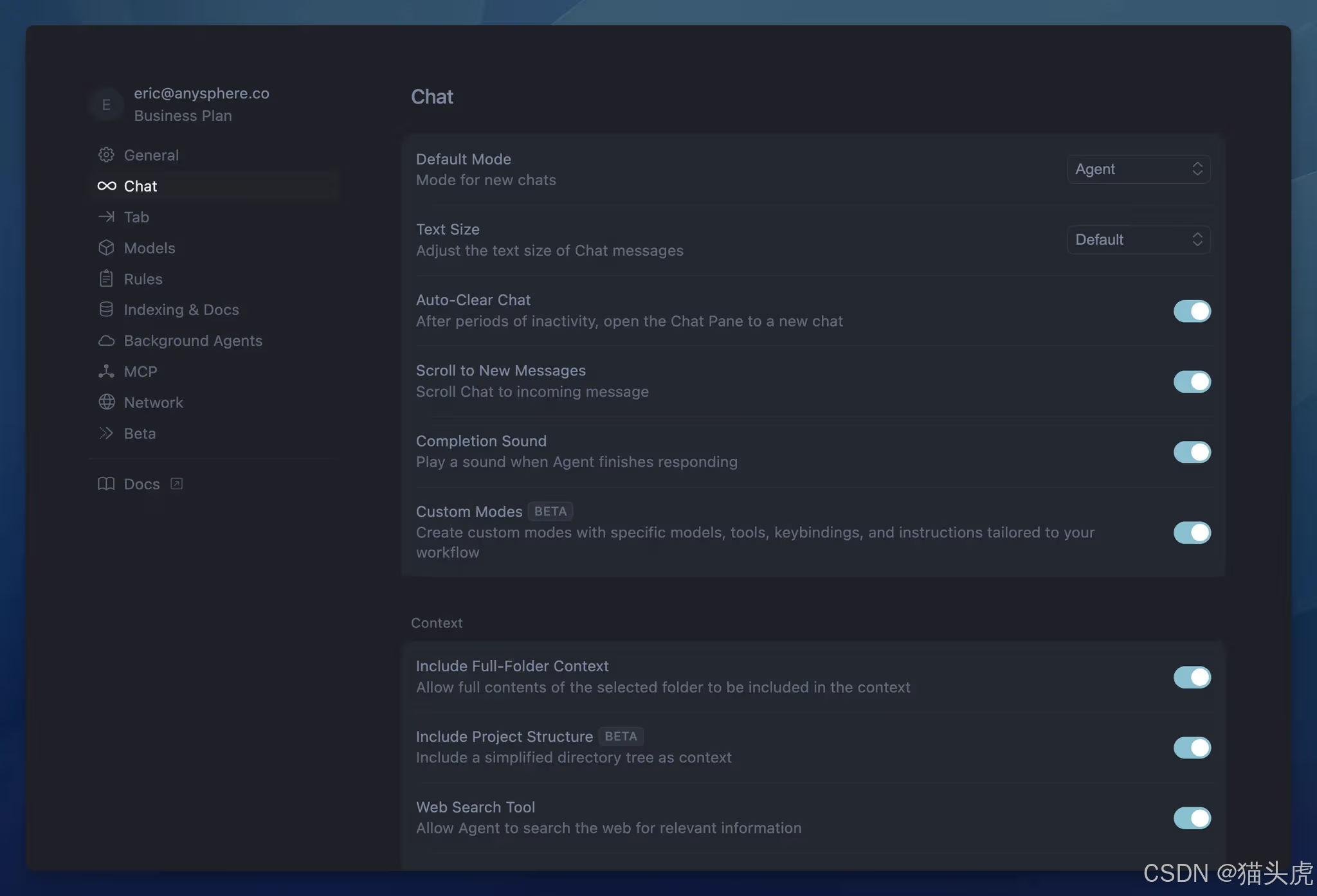Click the Rules clipboard icon
This screenshot has height=896, width=1317.
106,278
